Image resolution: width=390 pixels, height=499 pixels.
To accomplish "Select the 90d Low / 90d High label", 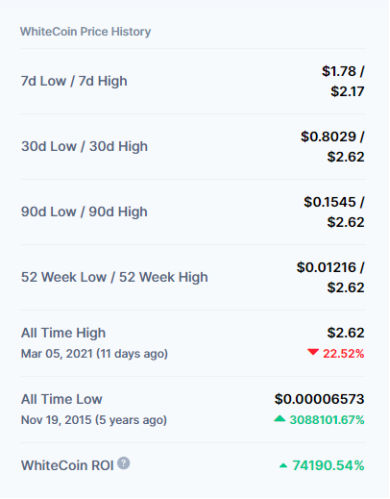I will (84, 212).
